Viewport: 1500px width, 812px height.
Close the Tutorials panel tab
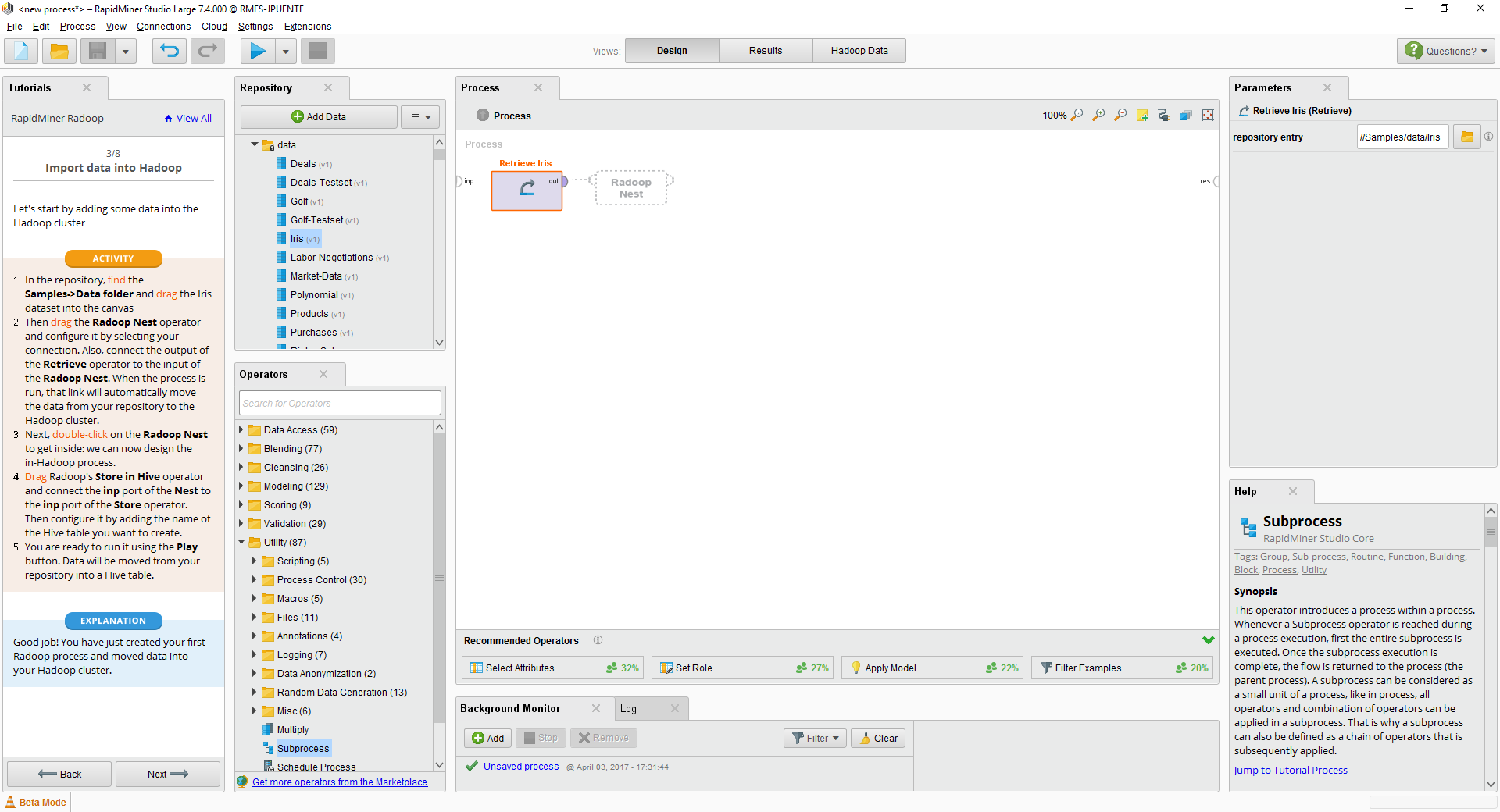click(87, 88)
